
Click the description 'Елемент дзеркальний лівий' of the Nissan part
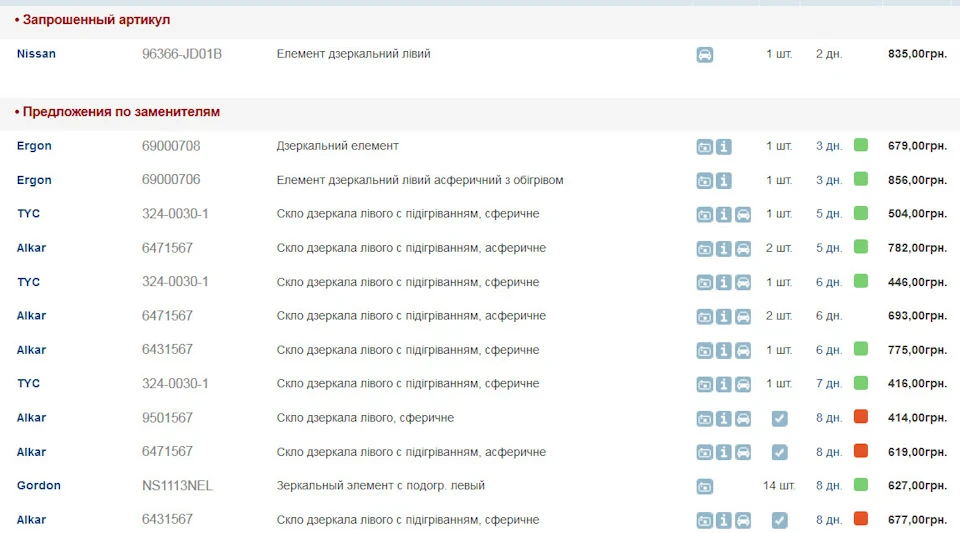pos(353,54)
